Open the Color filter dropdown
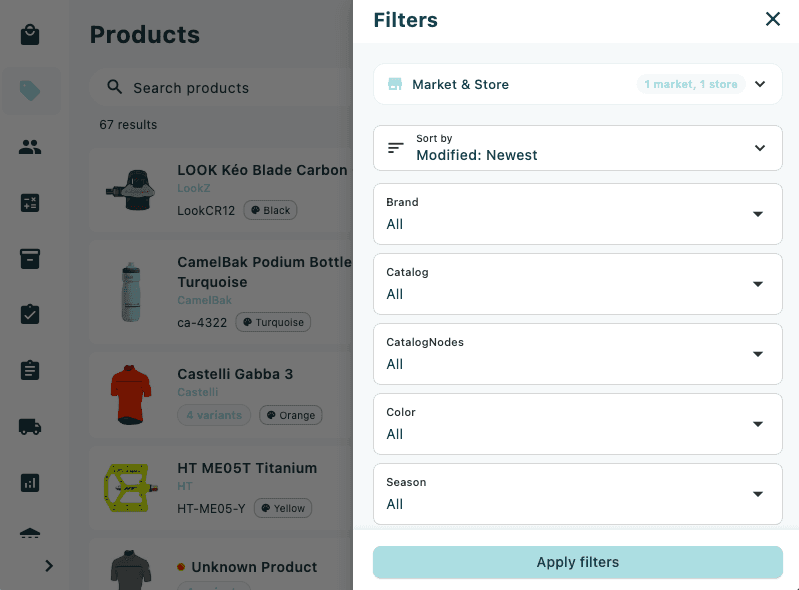This screenshot has width=799, height=590. point(578,424)
